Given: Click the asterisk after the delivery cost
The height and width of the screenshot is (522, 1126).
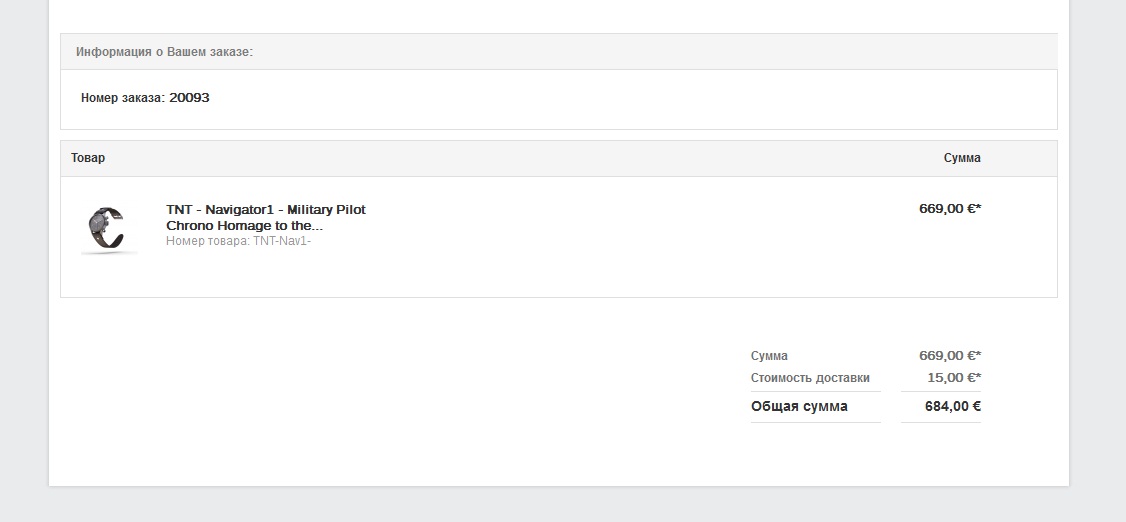Looking at the screenshot, I should click(979, 376).
